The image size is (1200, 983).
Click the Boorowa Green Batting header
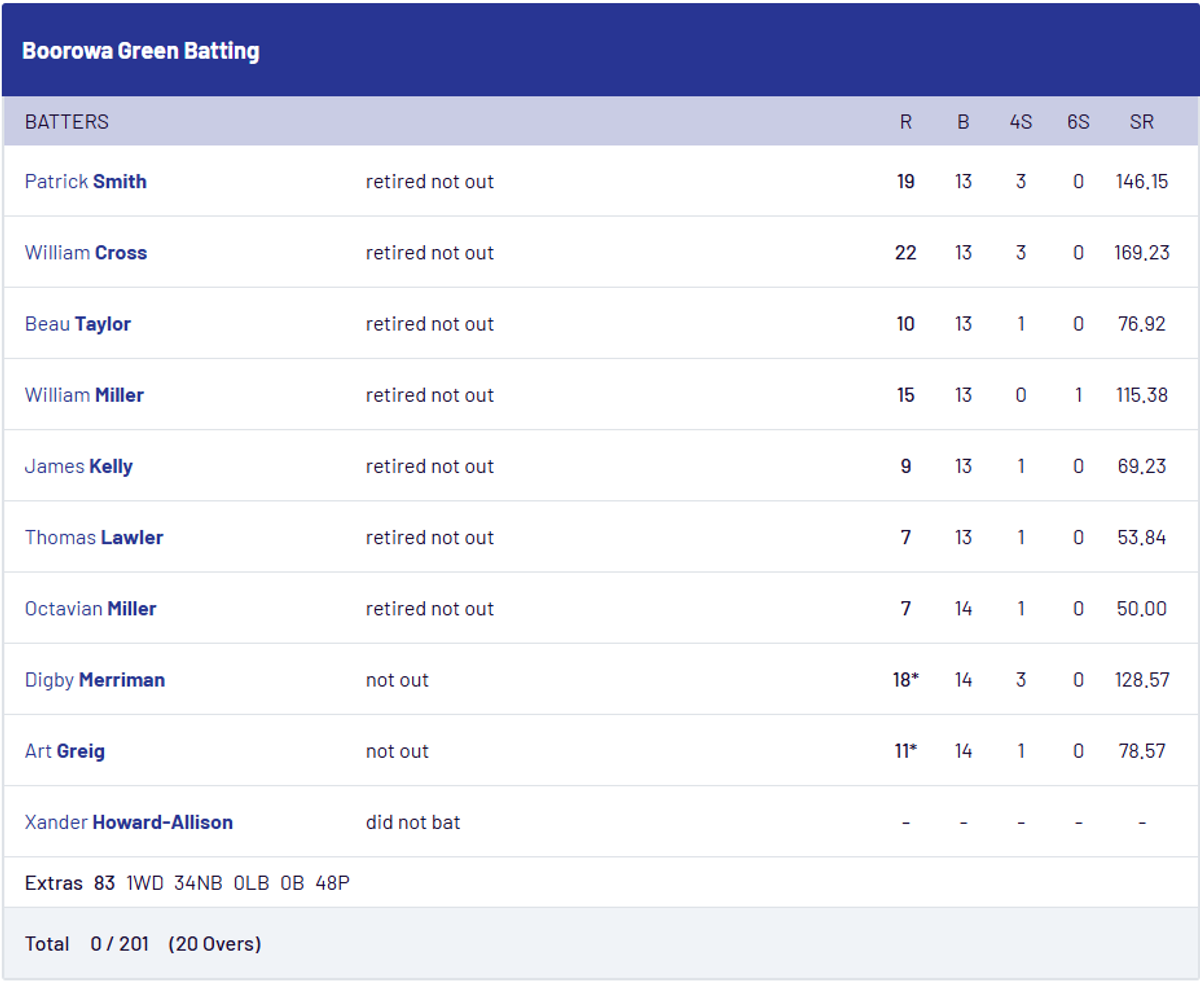coord(141,51)
